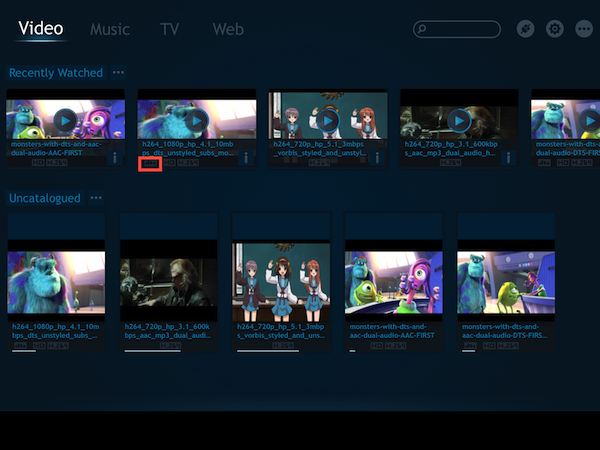Show info for h264_720p_hp_5.1 recent video
The image size is (600, 450).
[377, 158]
